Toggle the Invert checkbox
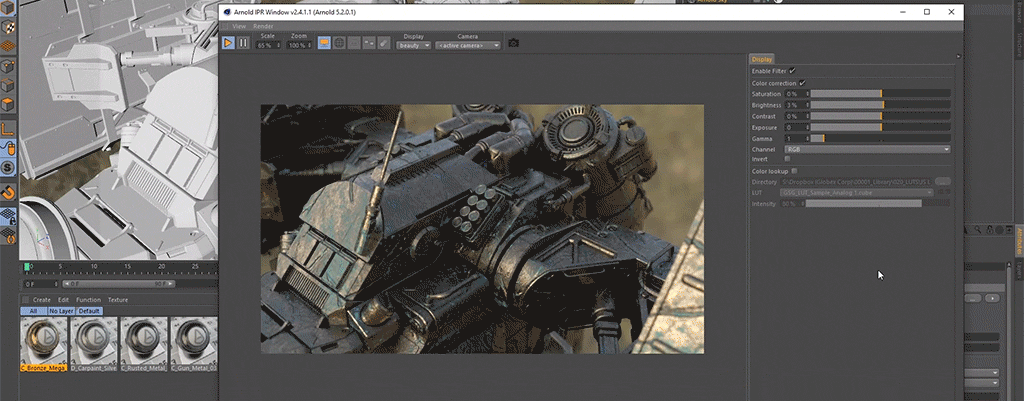 (x=787, y=159)
